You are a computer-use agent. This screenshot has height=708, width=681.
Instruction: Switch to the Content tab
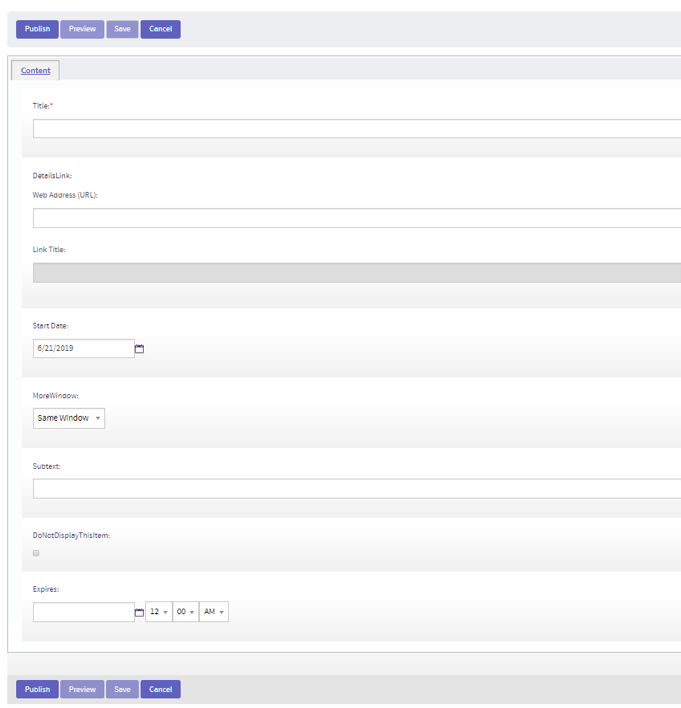pos(36,71)
